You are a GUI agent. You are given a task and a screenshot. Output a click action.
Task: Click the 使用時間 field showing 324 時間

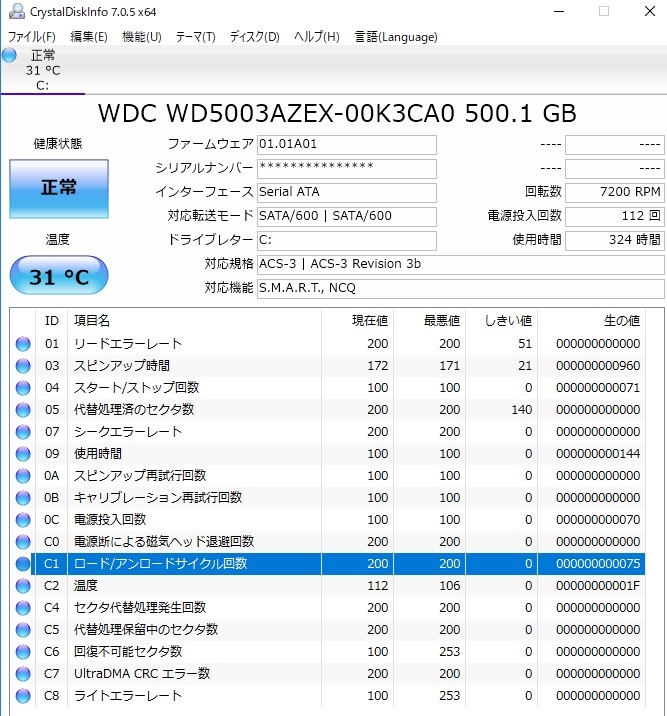click(614, 241)
